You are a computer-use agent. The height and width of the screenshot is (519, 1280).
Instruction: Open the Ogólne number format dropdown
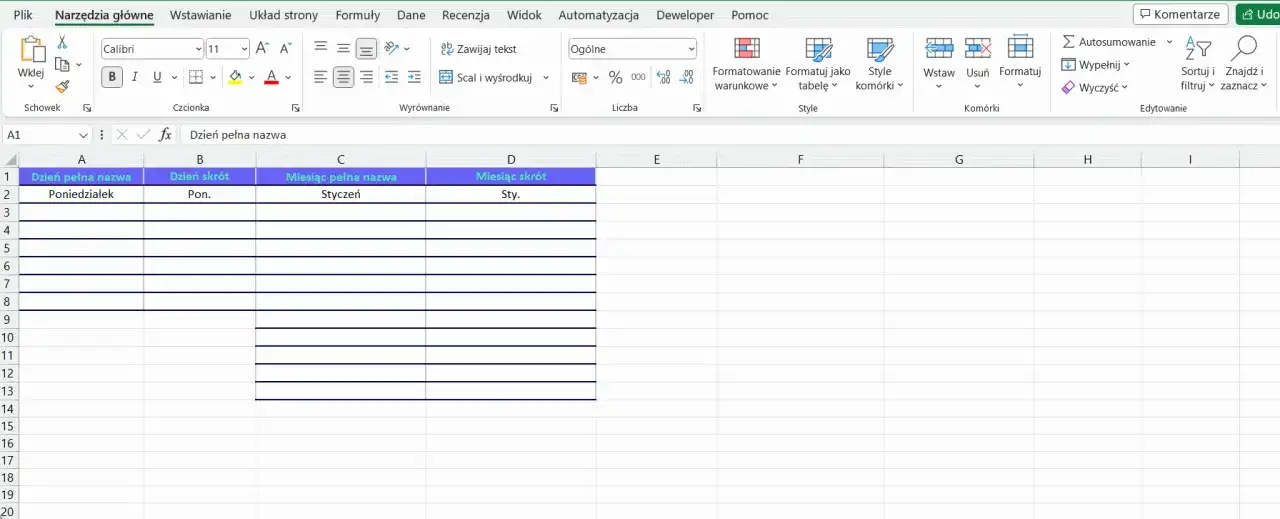pyautogui.click(x=632, y=49)
